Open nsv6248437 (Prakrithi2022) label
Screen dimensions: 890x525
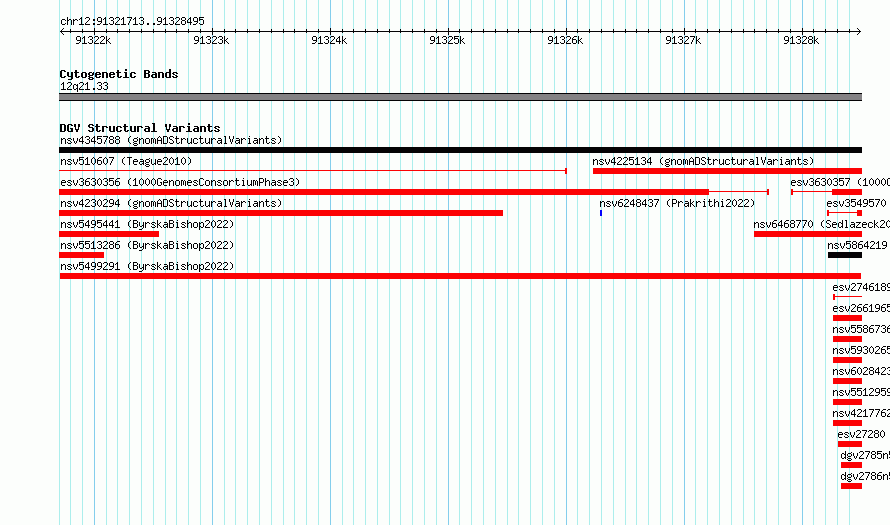coord(677,203)
